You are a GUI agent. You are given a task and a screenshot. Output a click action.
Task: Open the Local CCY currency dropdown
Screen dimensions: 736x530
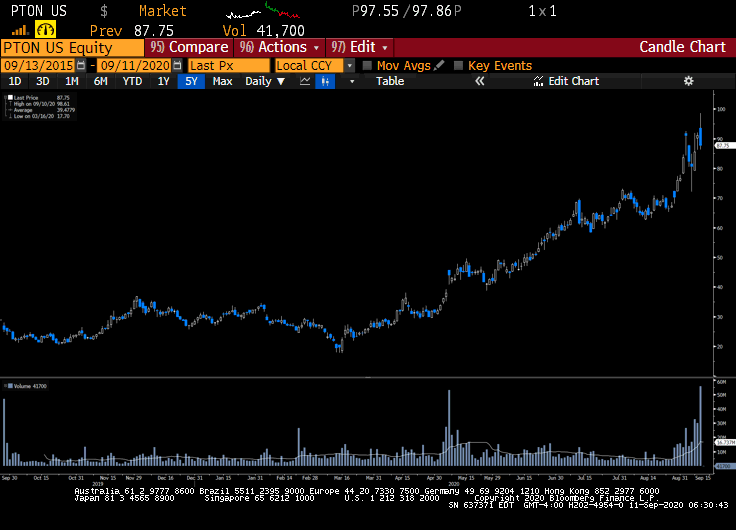tap(349, 66)
